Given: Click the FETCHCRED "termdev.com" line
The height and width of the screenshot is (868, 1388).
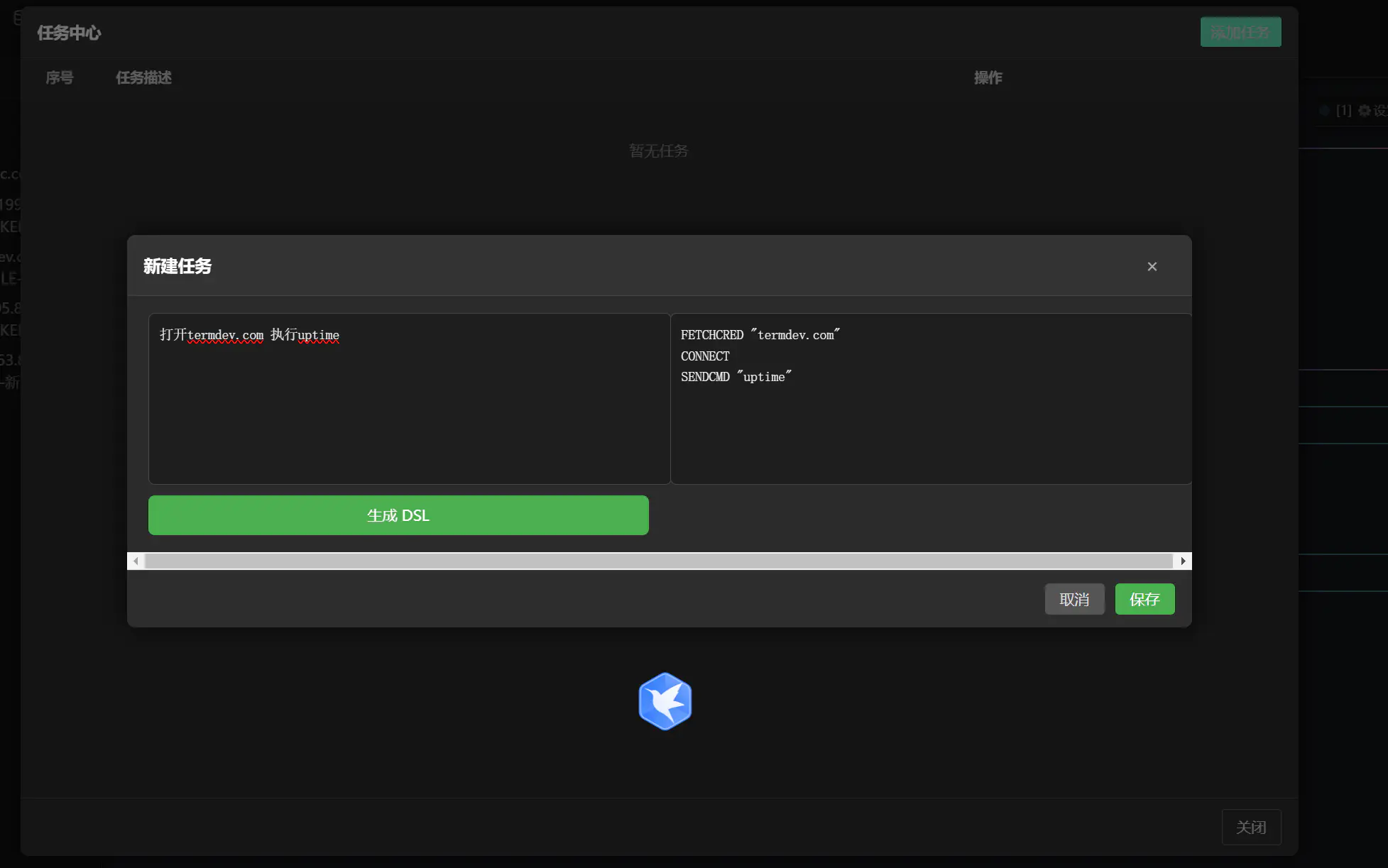Looking at the screenshot, I should [760, 335].
